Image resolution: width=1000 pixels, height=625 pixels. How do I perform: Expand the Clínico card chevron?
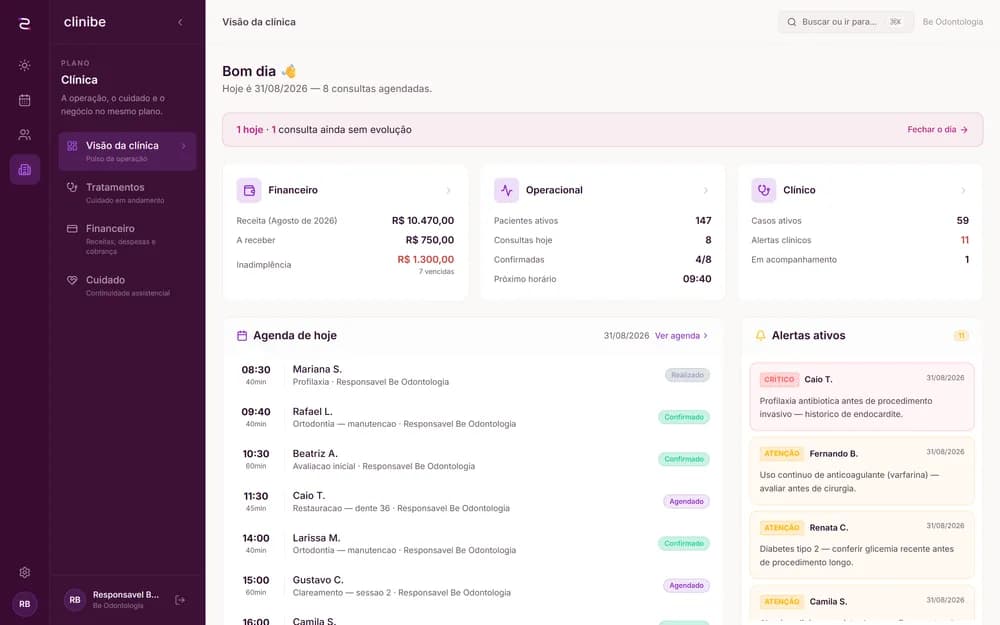pos(963,190)
